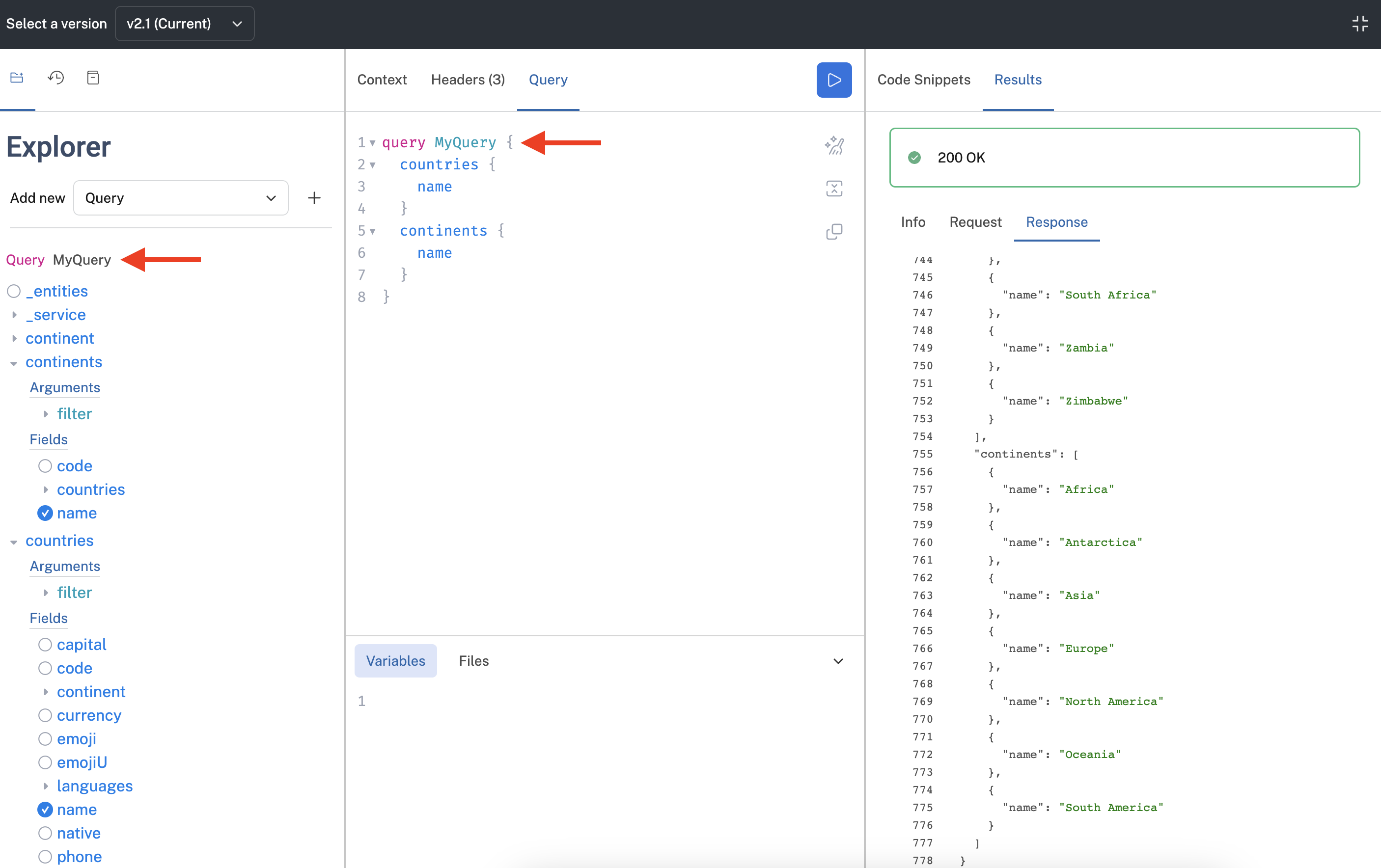This screenshot has width=1381, height=868.
Task: Expand the 'continent' field under countries
Action: pos(47,691)
